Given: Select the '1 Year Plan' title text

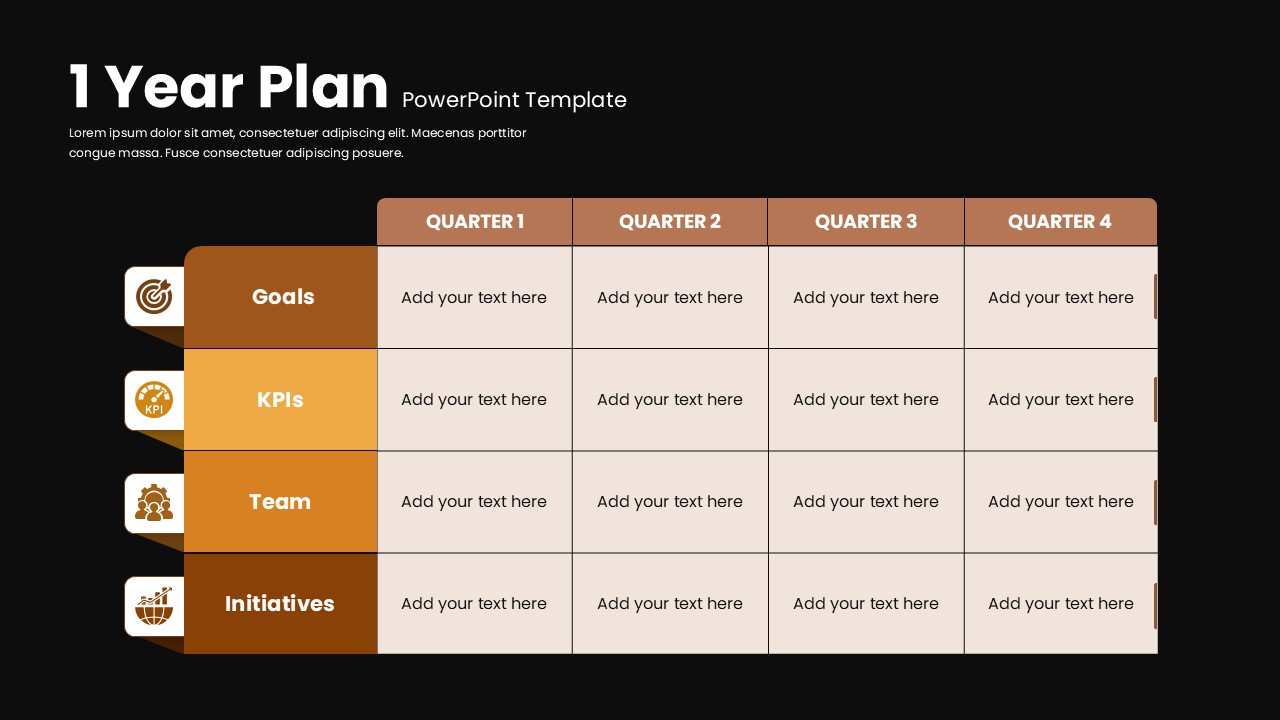Looking at the screenshot, I should 228,87.
